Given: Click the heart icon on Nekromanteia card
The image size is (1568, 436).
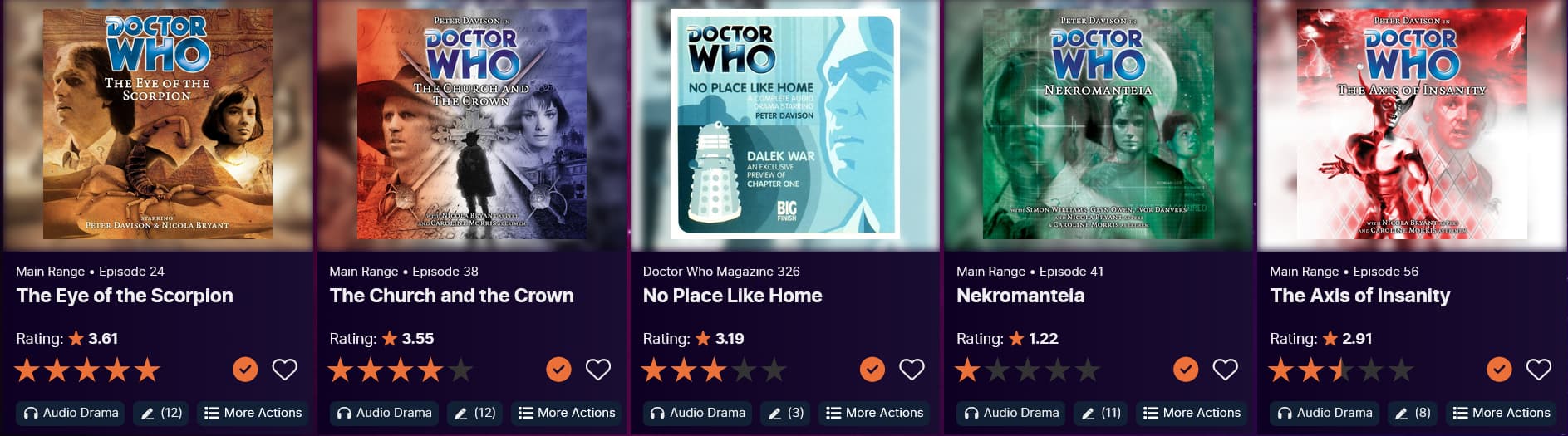Looking at the screenshot, I should click(1226, 370).
